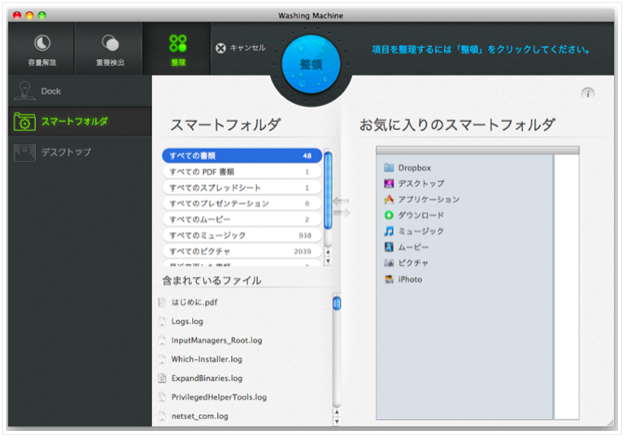Select デスクトップ in the sidebar

click(x=80, y=152)
